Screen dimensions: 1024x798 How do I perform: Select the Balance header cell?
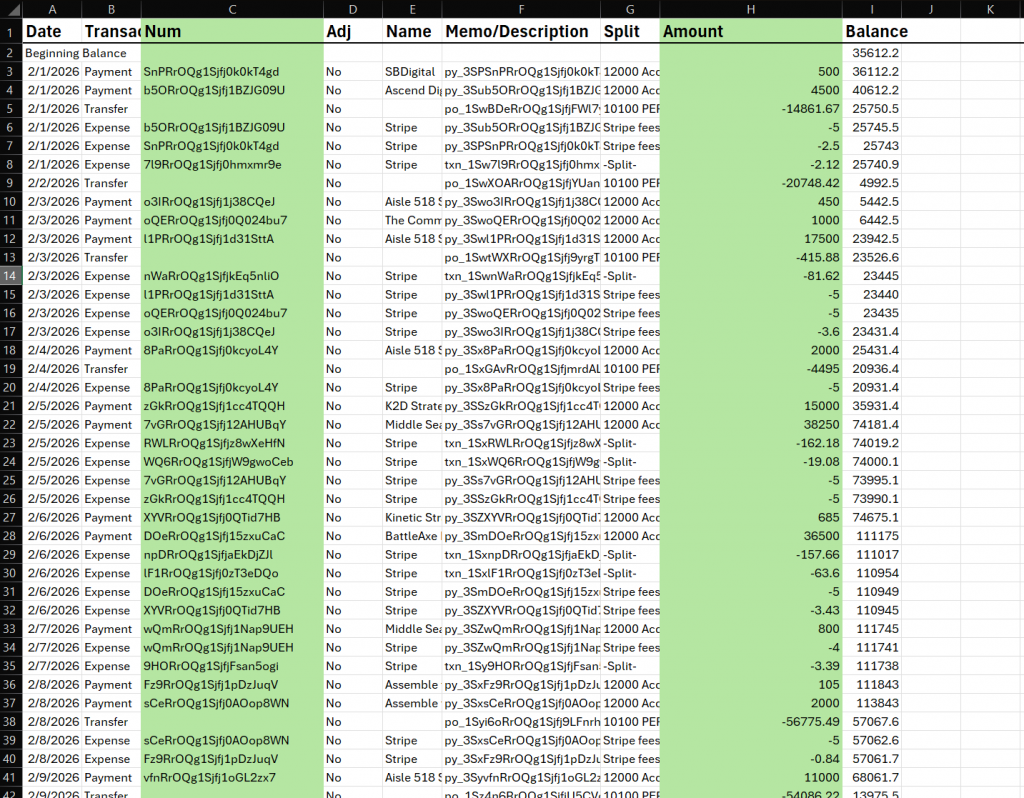(872, 31)
